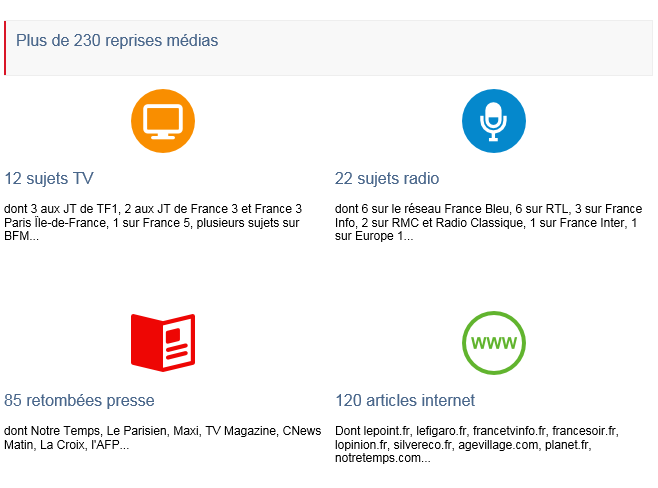Click the orange TV monitor icon

tap(163, 121)
